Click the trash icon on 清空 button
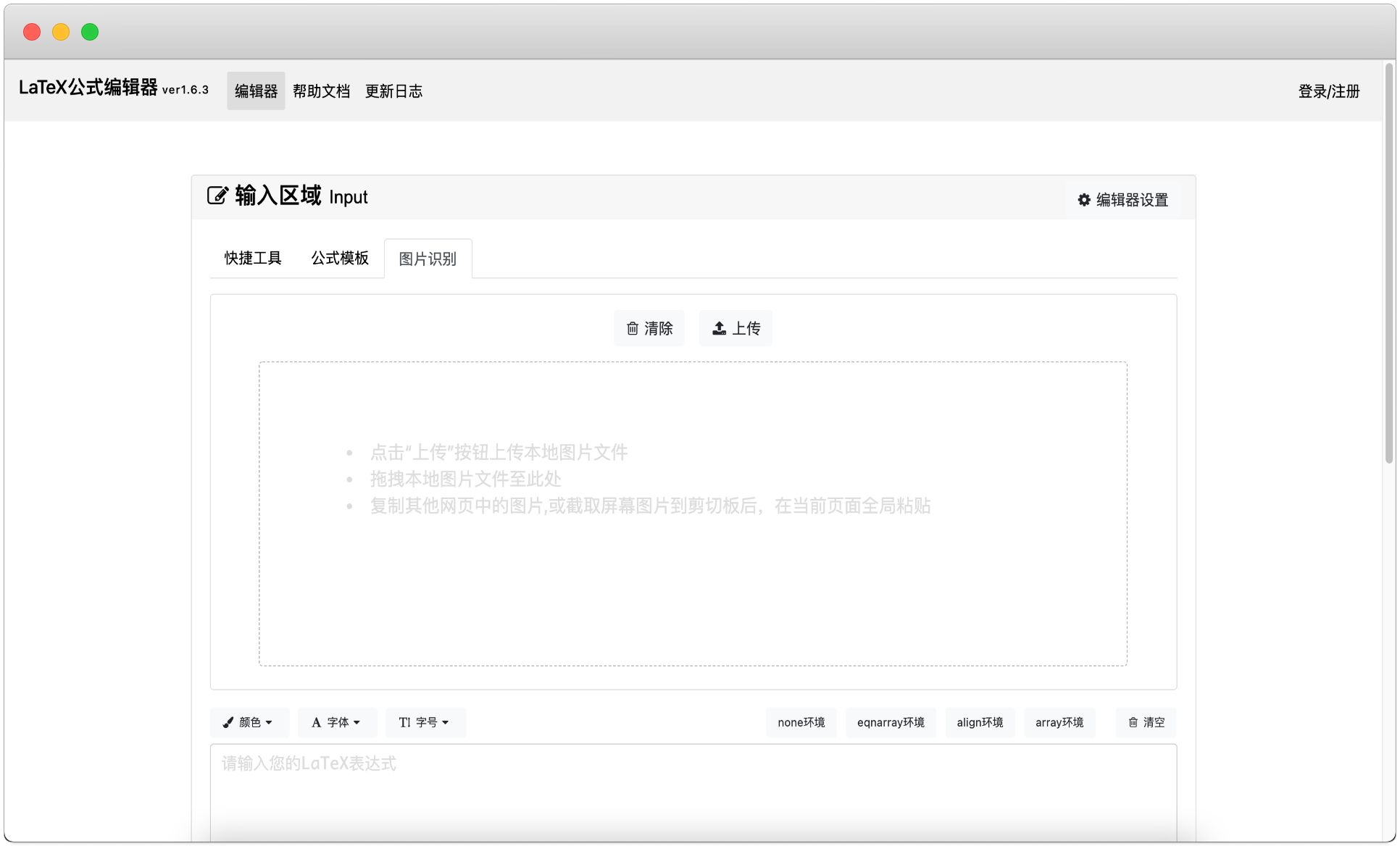Image resolution: width=1400 pixels, height=846 pixels. 1133,722
